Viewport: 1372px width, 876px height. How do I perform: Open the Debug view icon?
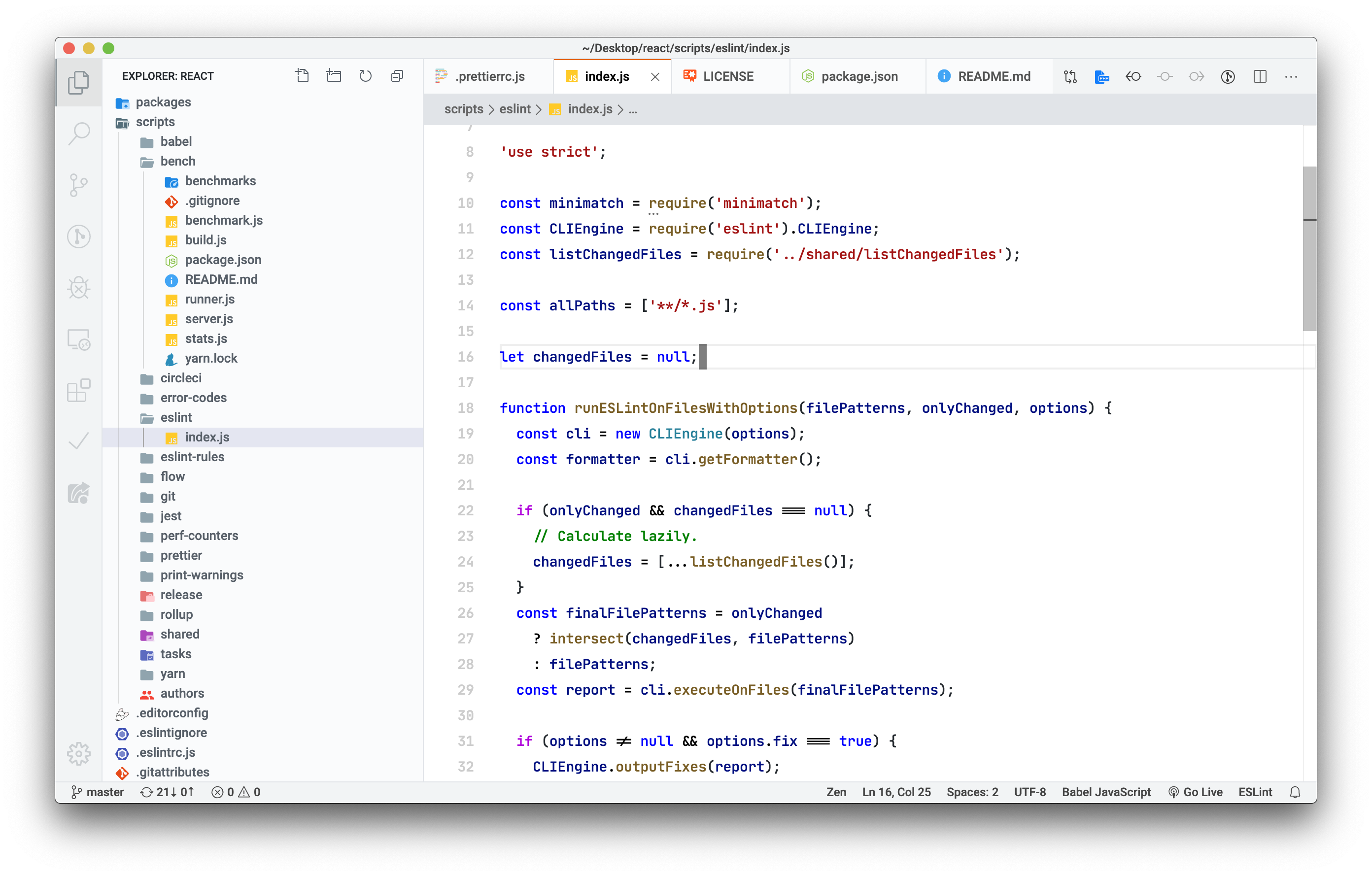click(x=79, y=288)
